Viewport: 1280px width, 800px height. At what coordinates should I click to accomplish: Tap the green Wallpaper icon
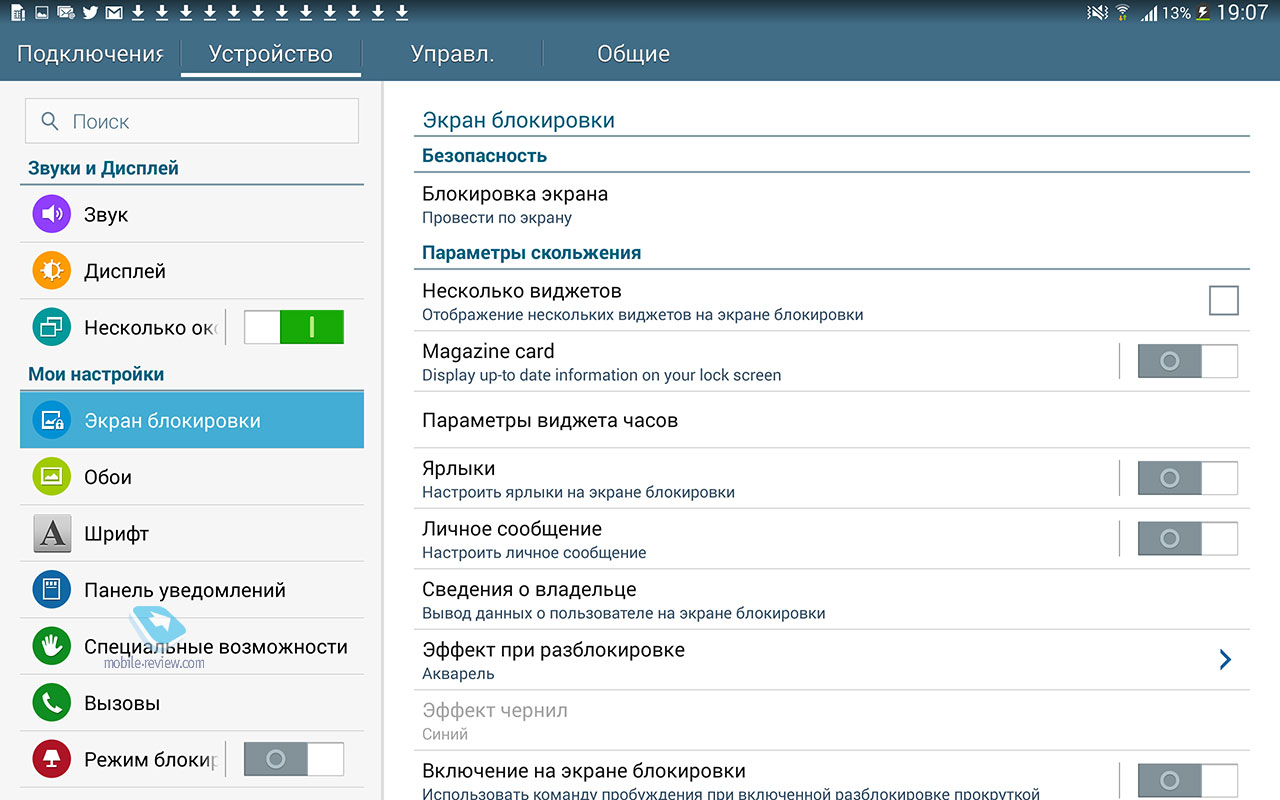[51, 477]
